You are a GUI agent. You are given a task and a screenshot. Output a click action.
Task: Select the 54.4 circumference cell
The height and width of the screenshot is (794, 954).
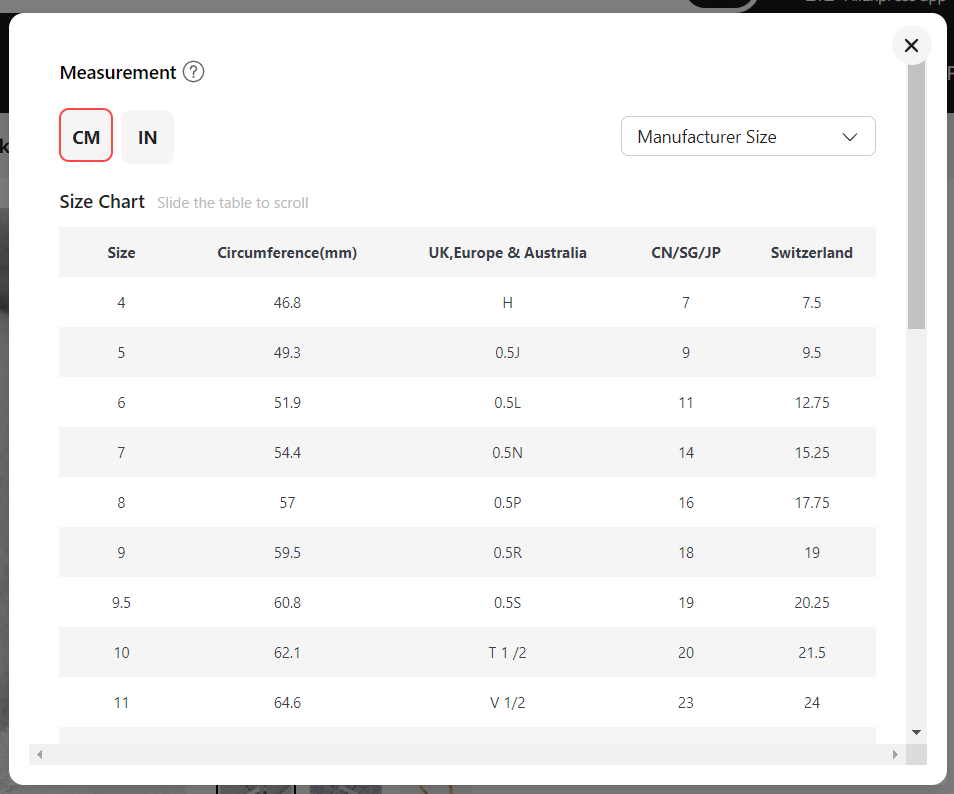pos(287,453)
